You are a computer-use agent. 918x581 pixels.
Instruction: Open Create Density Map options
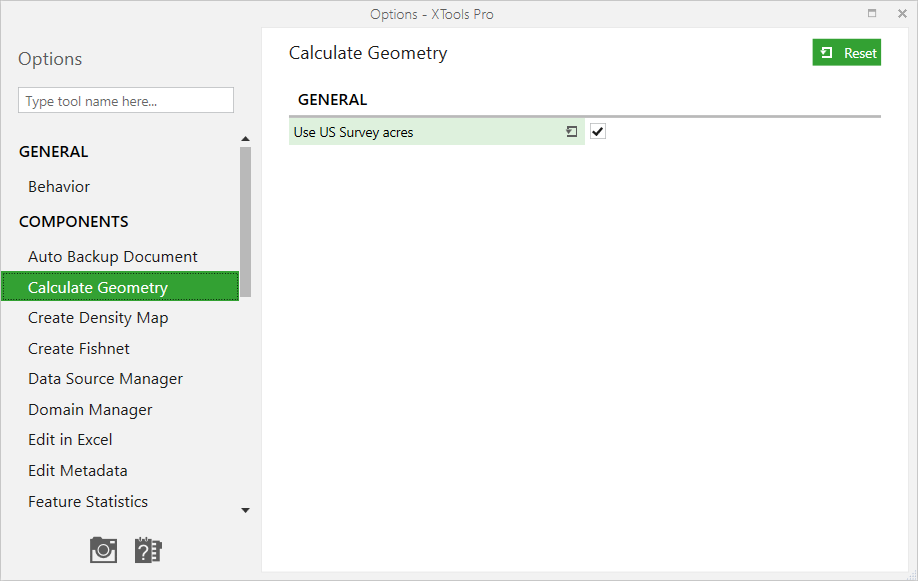tap(98, 318)
